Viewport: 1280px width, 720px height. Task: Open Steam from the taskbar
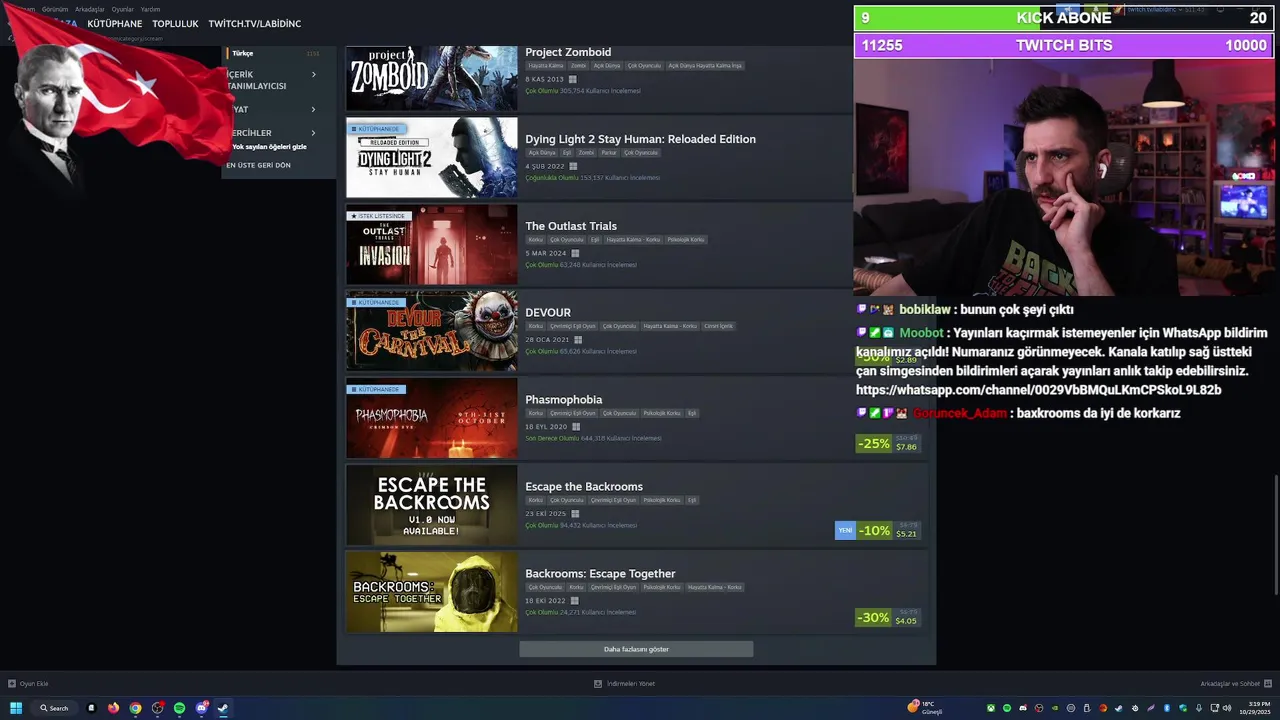pyautogui.click(x=223, y=708)
